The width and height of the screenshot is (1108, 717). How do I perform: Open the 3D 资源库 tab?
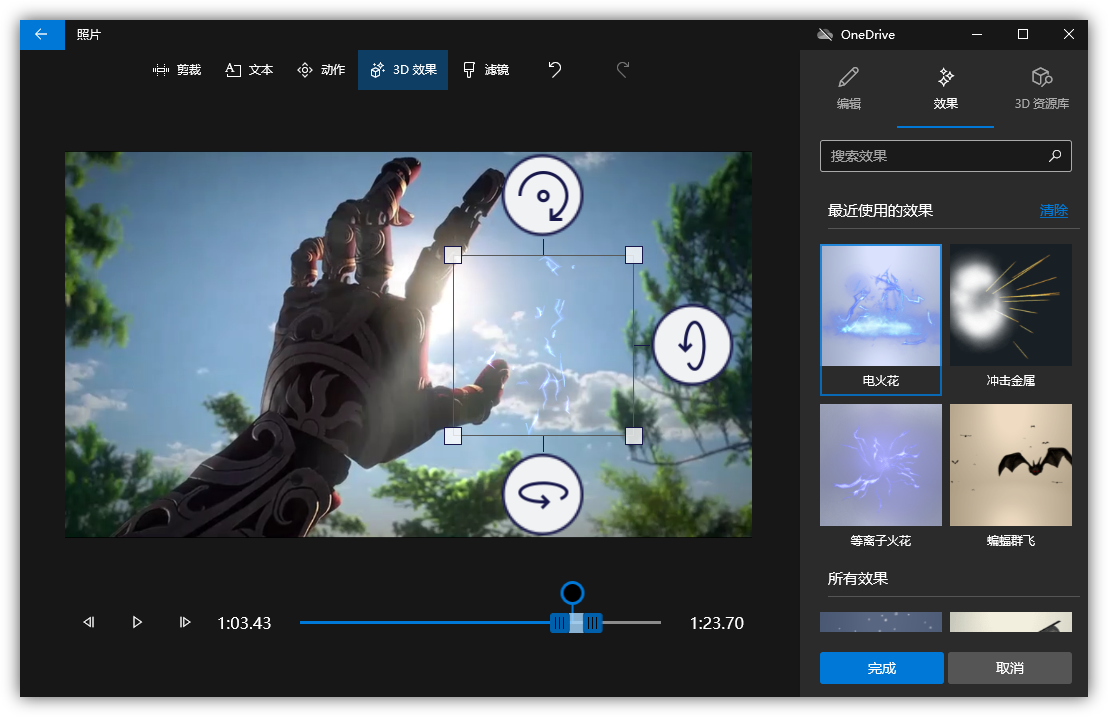(x=1042, y=89)
